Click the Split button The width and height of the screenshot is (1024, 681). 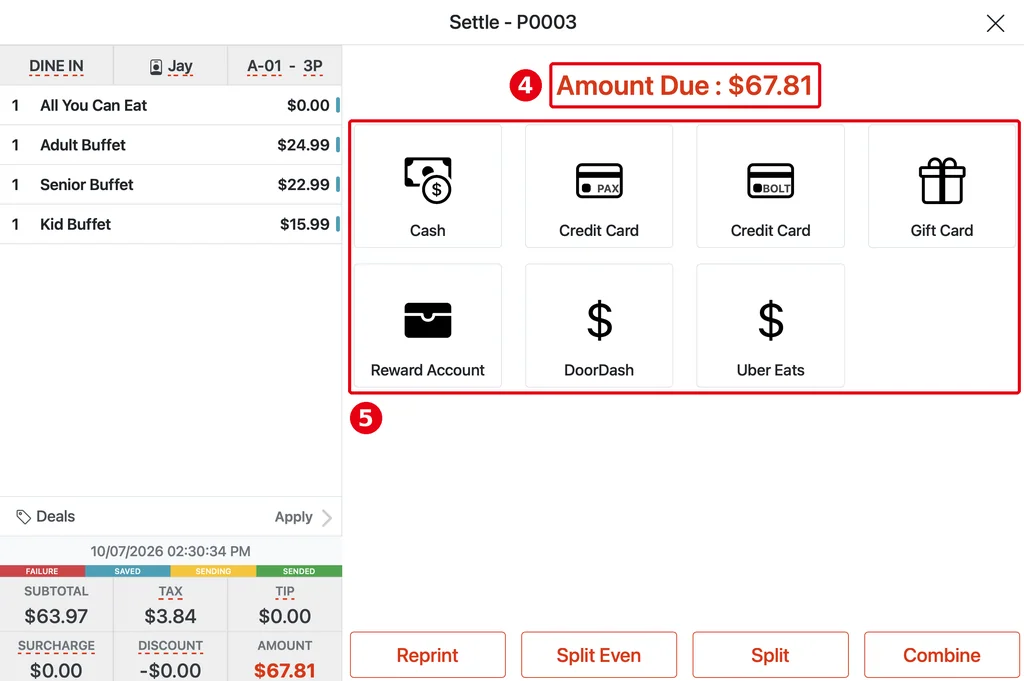click(771, 655)
